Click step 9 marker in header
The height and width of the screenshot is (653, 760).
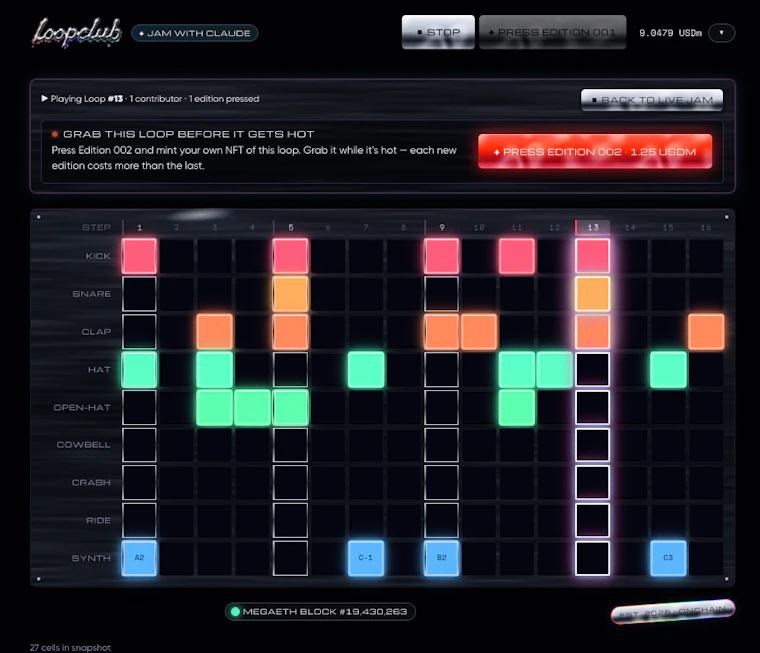(x=442, y=227)
